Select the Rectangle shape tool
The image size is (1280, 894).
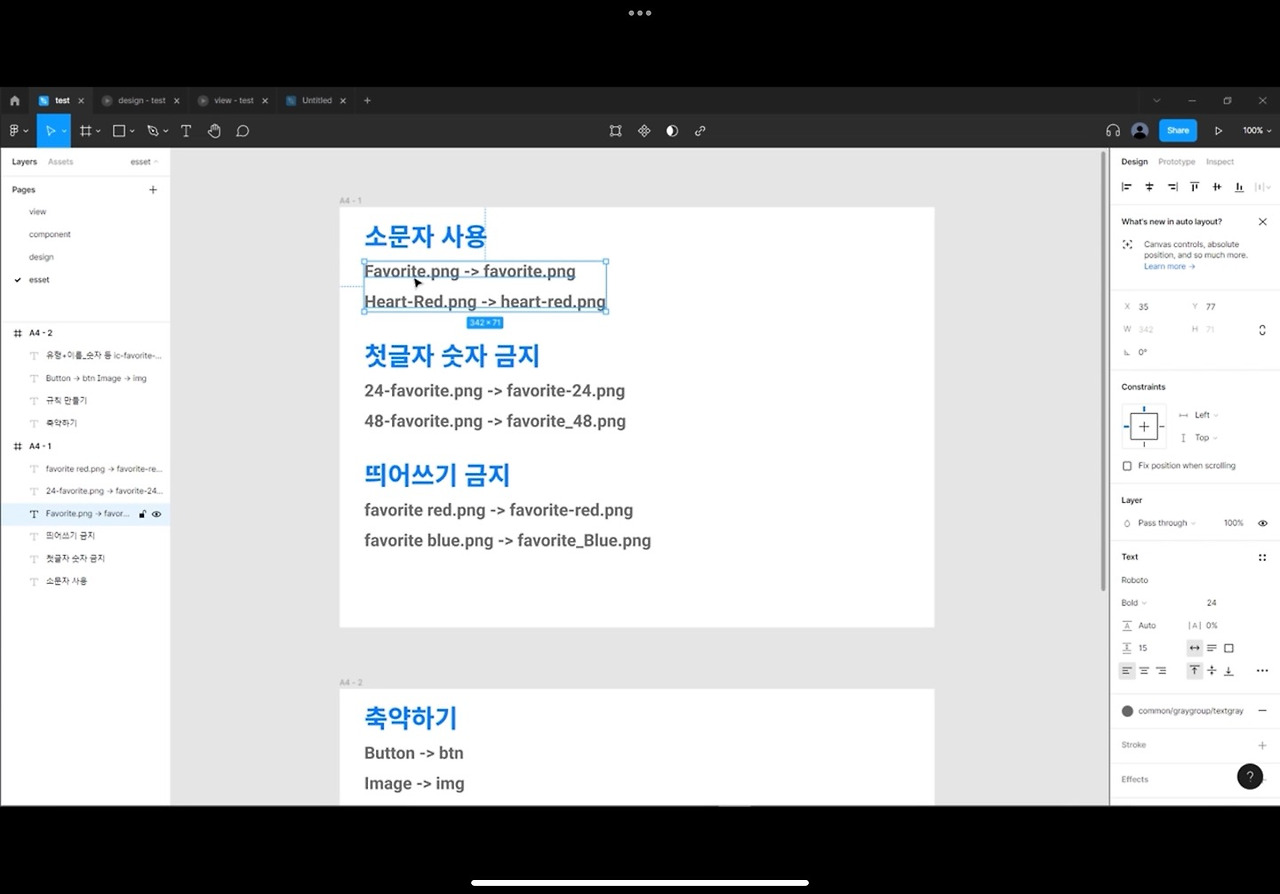(119, 131)
